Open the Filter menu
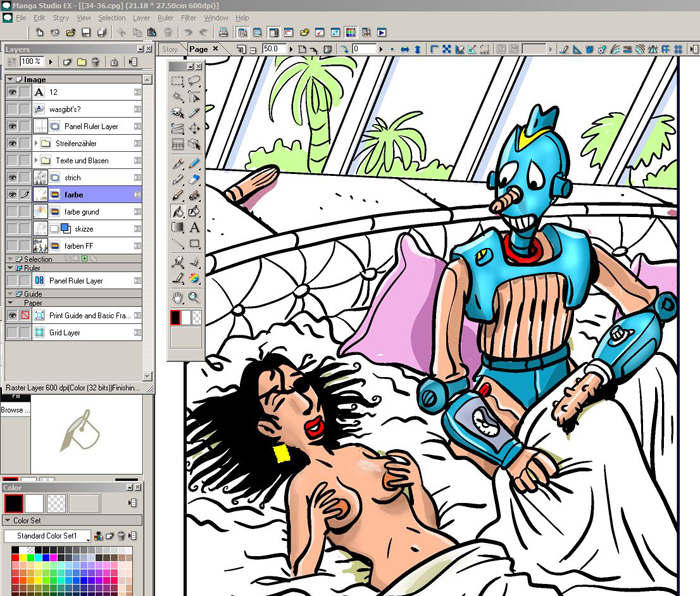700x596 pixels. (189, 18)
